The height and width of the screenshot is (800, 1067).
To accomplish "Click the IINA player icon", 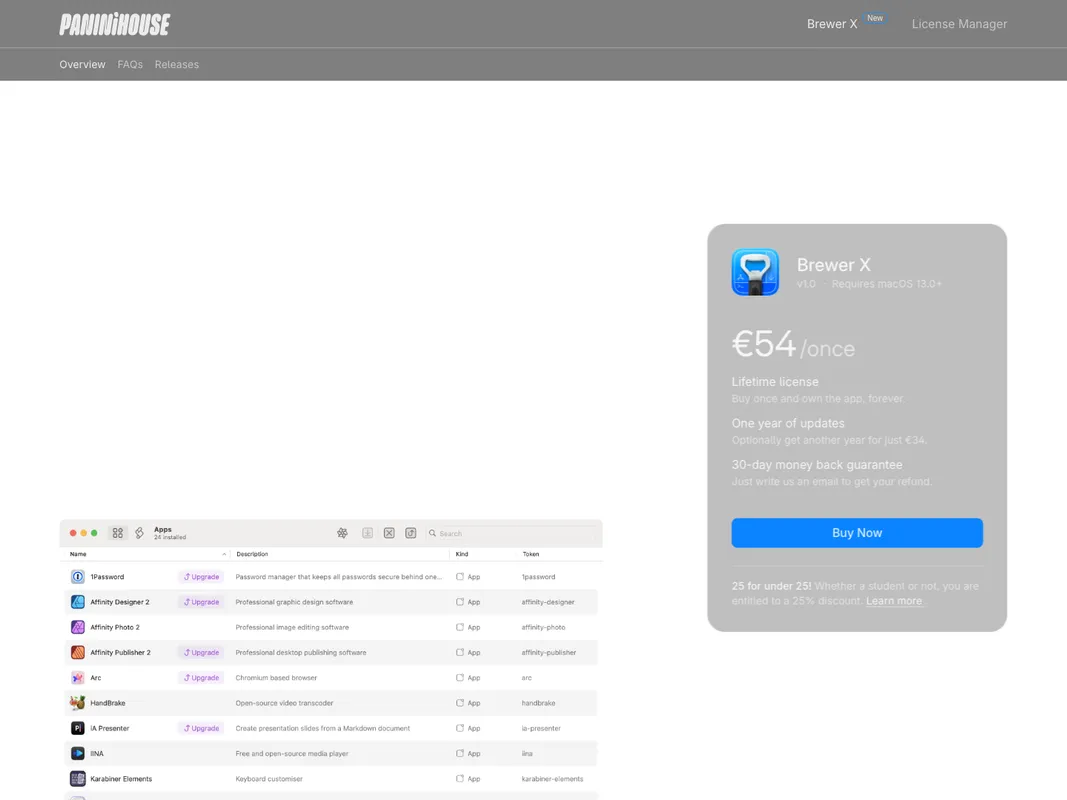I will (x=78, y=753).
